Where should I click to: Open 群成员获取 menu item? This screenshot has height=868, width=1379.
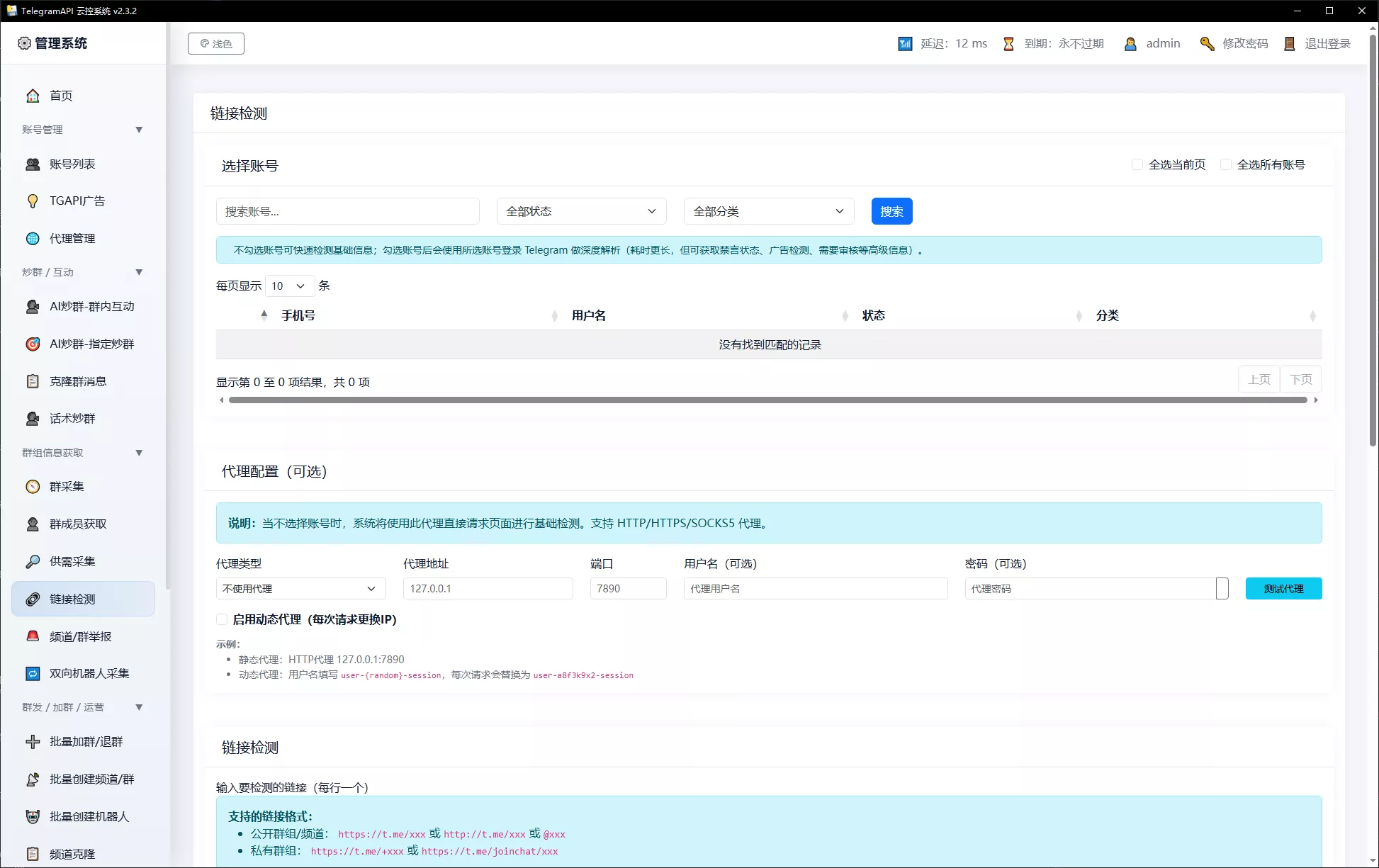(x=83, y=524)
